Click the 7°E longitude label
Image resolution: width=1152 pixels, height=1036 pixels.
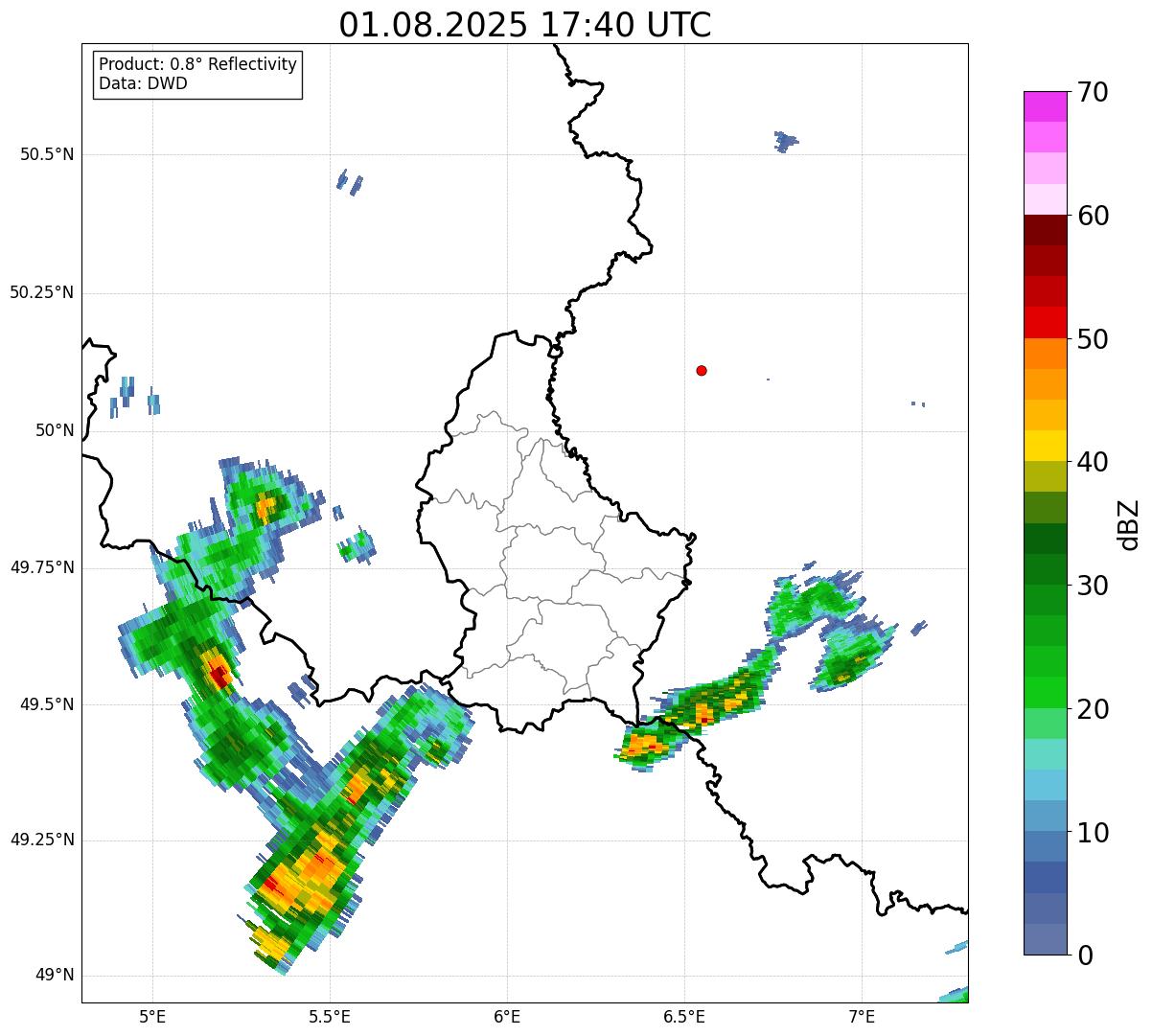coord(862,1016)
